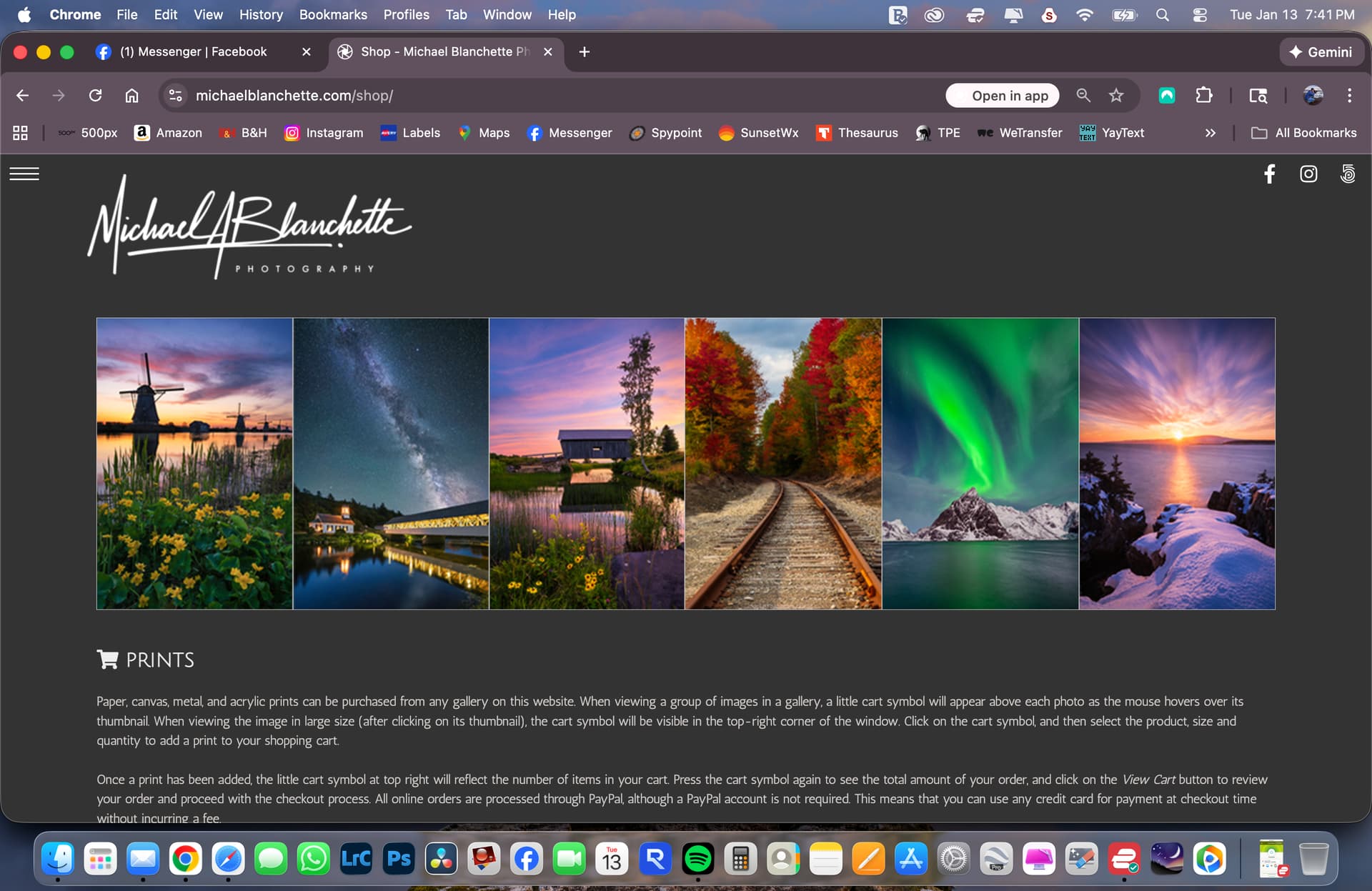Open the site's Facebook social icon
This screenshot has width=1372, height=891.
[x=1269, y=174]
